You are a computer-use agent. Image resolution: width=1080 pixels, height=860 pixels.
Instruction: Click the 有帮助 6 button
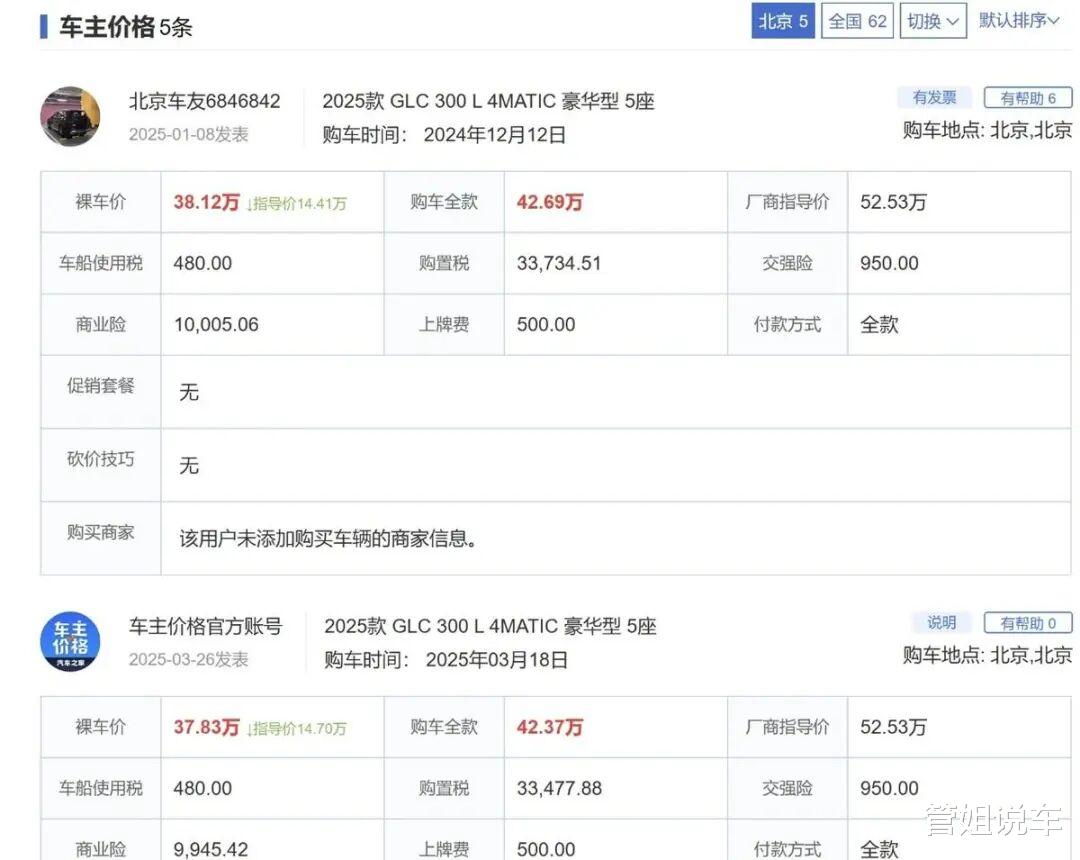[x=1028, y=98]
